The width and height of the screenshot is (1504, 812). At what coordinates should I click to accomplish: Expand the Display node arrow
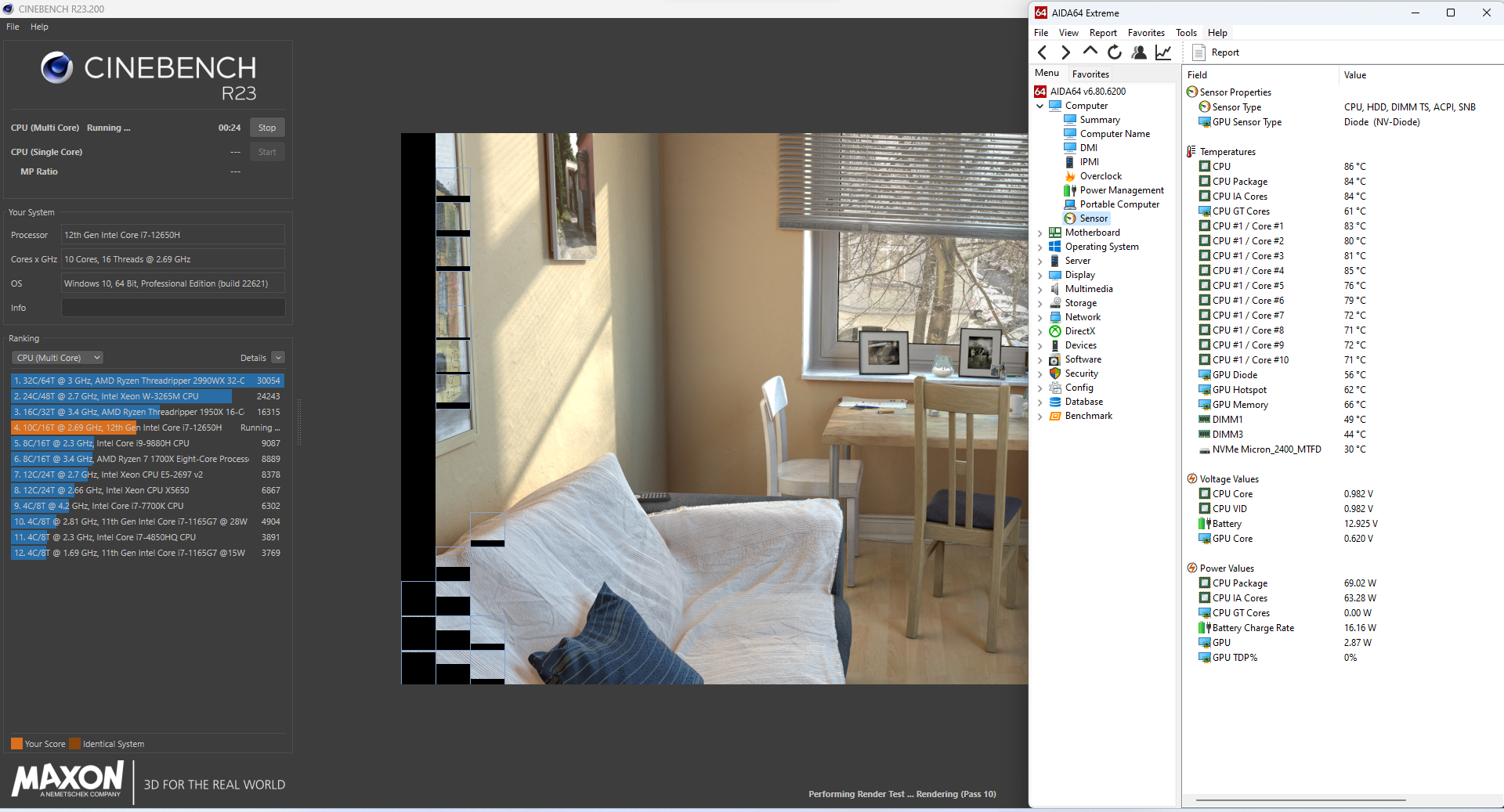(x=1040, y=275)
